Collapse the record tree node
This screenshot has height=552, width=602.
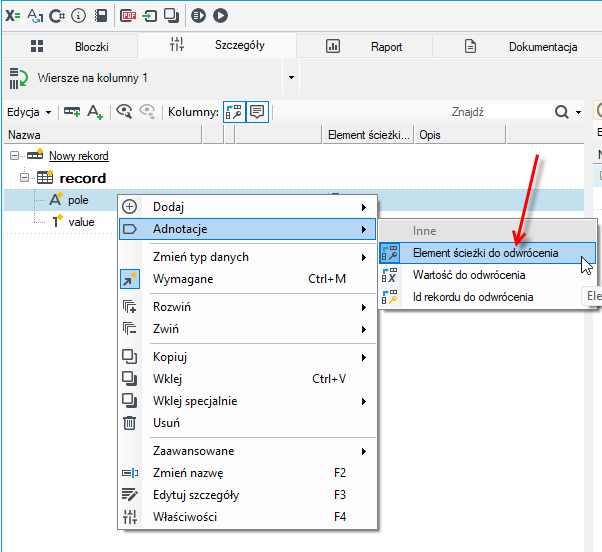tap(24, 178)
